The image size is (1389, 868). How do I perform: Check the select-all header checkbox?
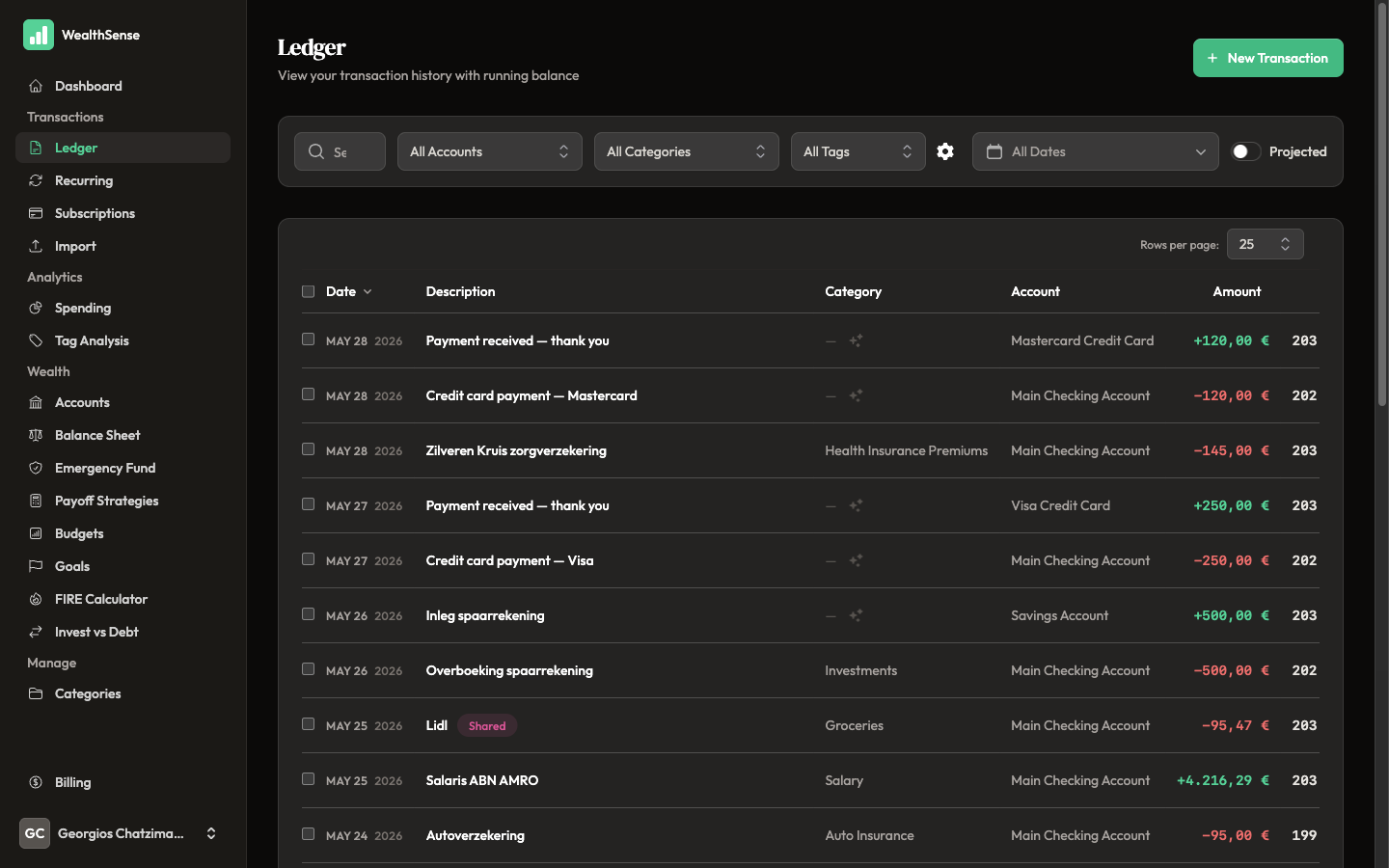(x=308, y=291)
